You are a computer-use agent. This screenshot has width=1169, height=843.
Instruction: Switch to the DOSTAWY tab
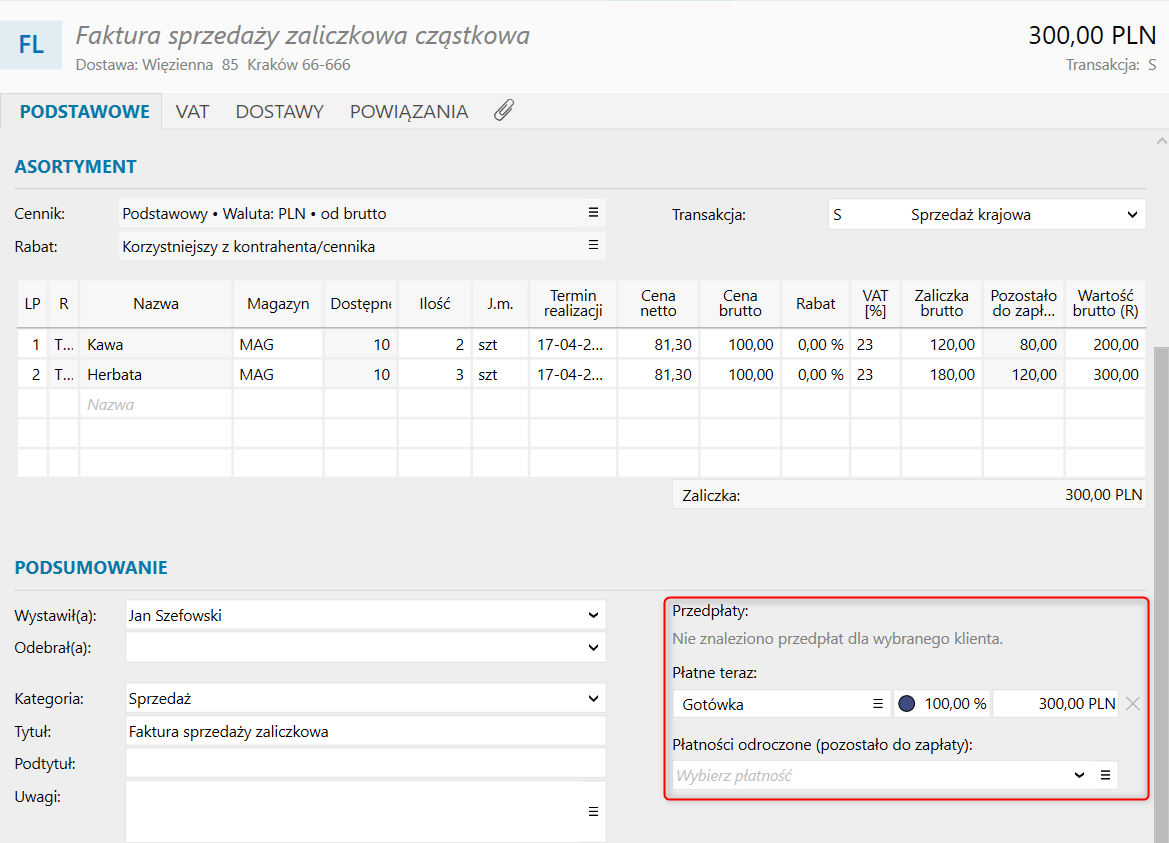coord(279,111)
